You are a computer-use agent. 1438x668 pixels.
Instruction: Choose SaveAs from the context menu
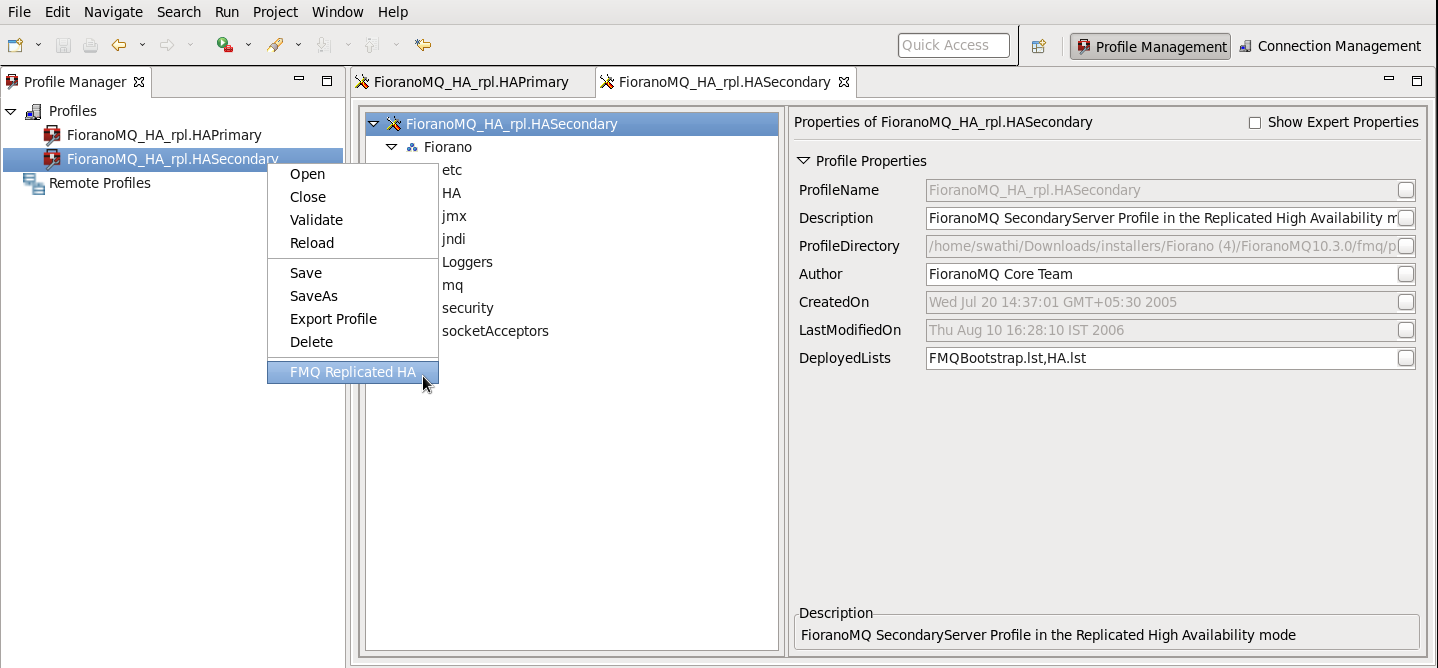coord(353,296)
